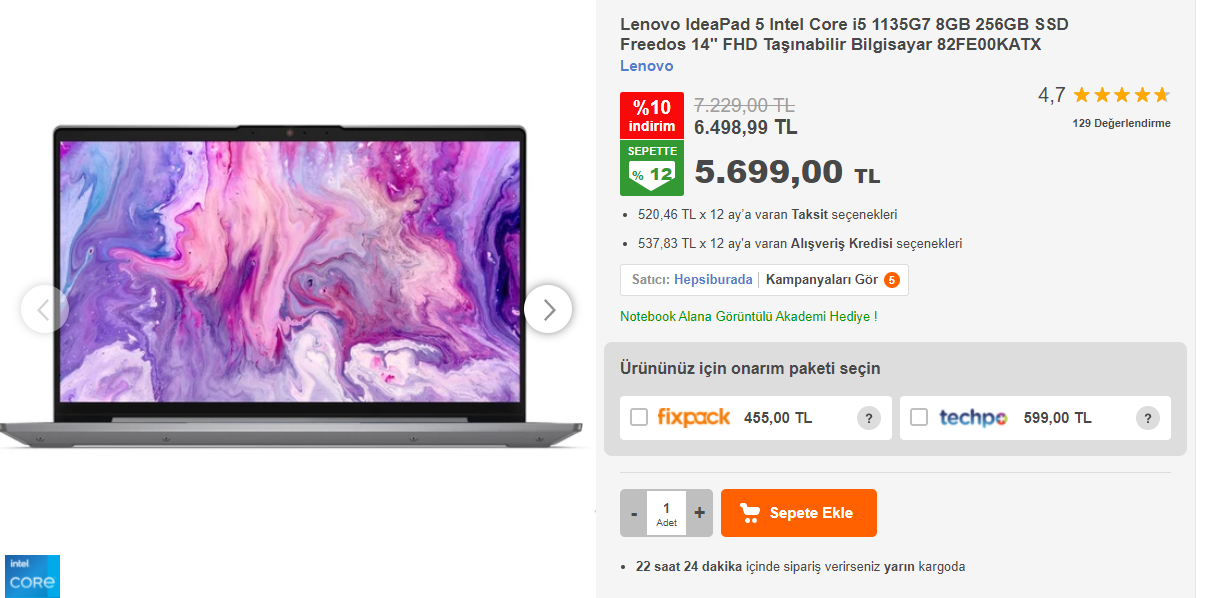Open the 129 Değerlendirme reviews link
Screen dimensions: 1209x598
click(x=1121, y=123)
